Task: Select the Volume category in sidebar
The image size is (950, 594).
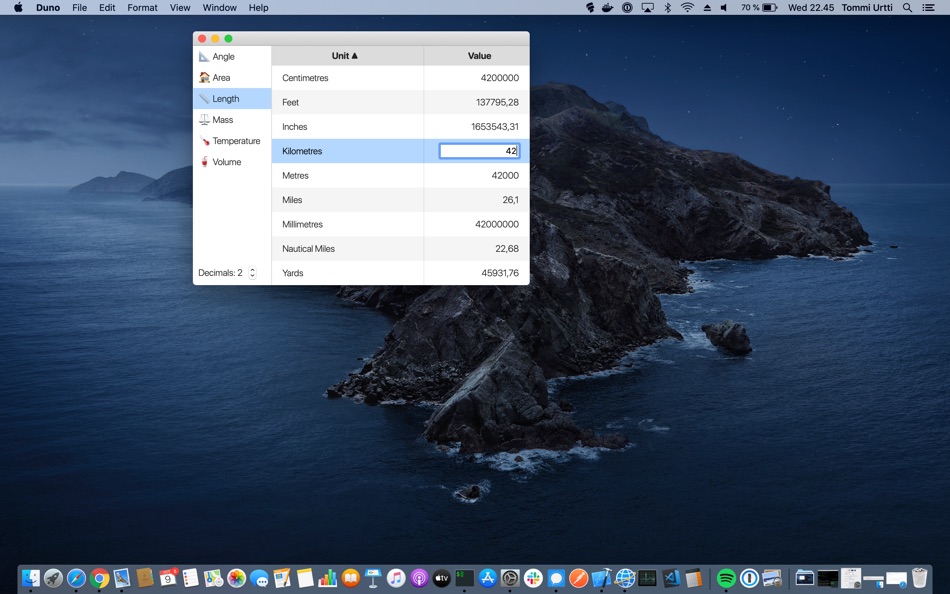Action: [x=226, y=162]
